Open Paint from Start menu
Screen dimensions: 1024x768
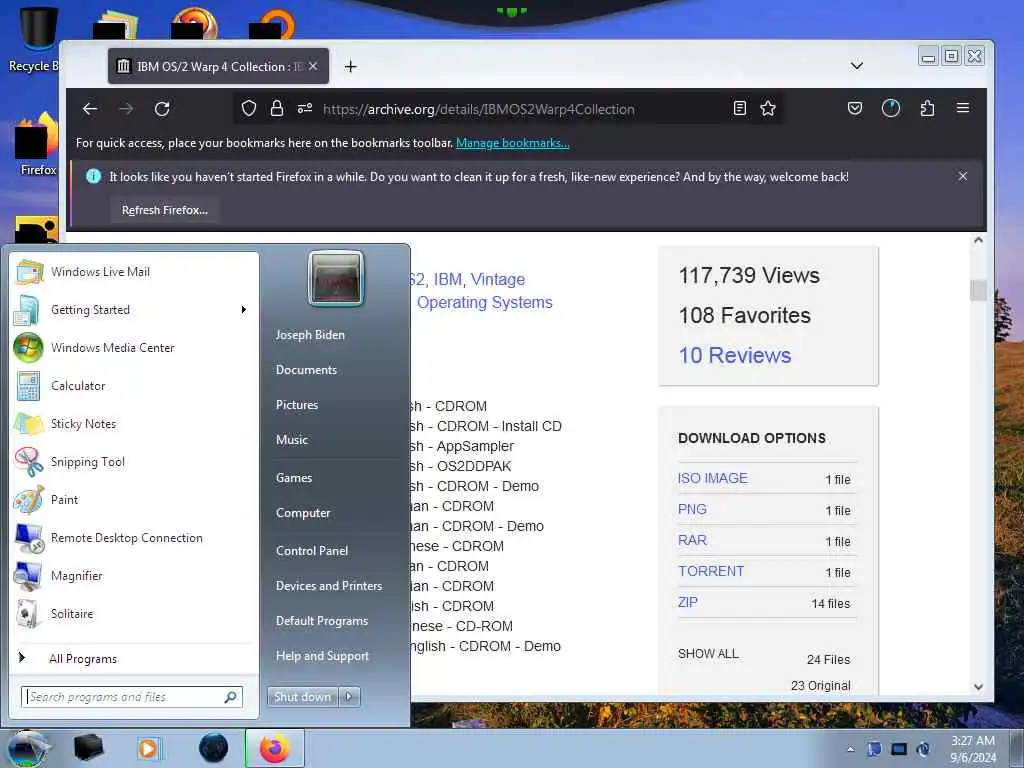click(135, 500)
